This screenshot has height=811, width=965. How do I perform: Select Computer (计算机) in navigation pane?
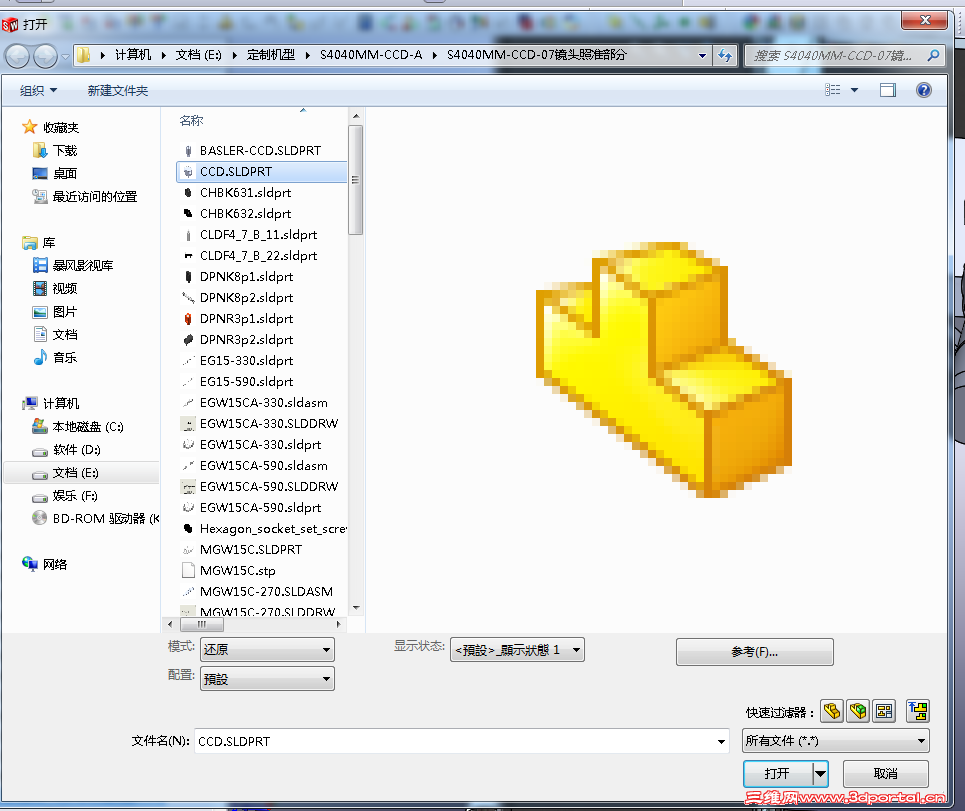(50, 404)
